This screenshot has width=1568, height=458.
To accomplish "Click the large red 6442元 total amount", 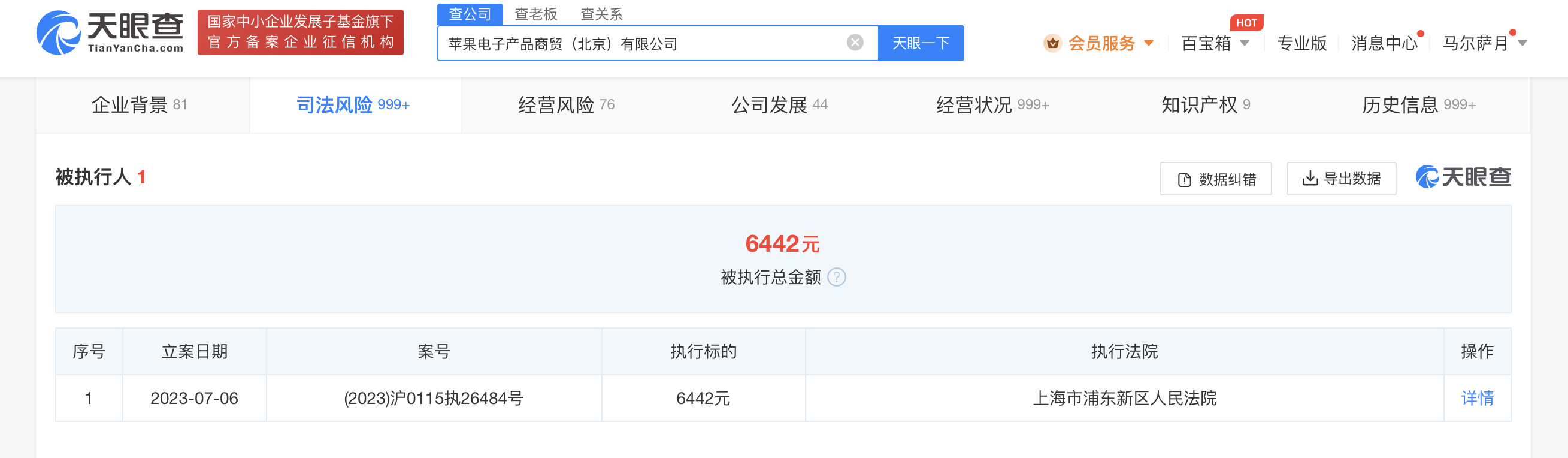I will [782, 244].
